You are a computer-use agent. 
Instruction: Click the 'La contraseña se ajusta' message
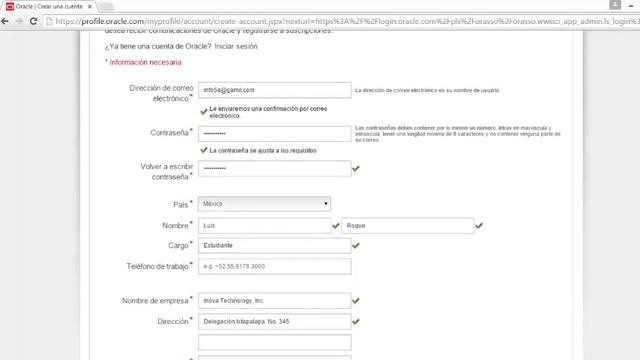pyautogui.click(x=263, y=151)
